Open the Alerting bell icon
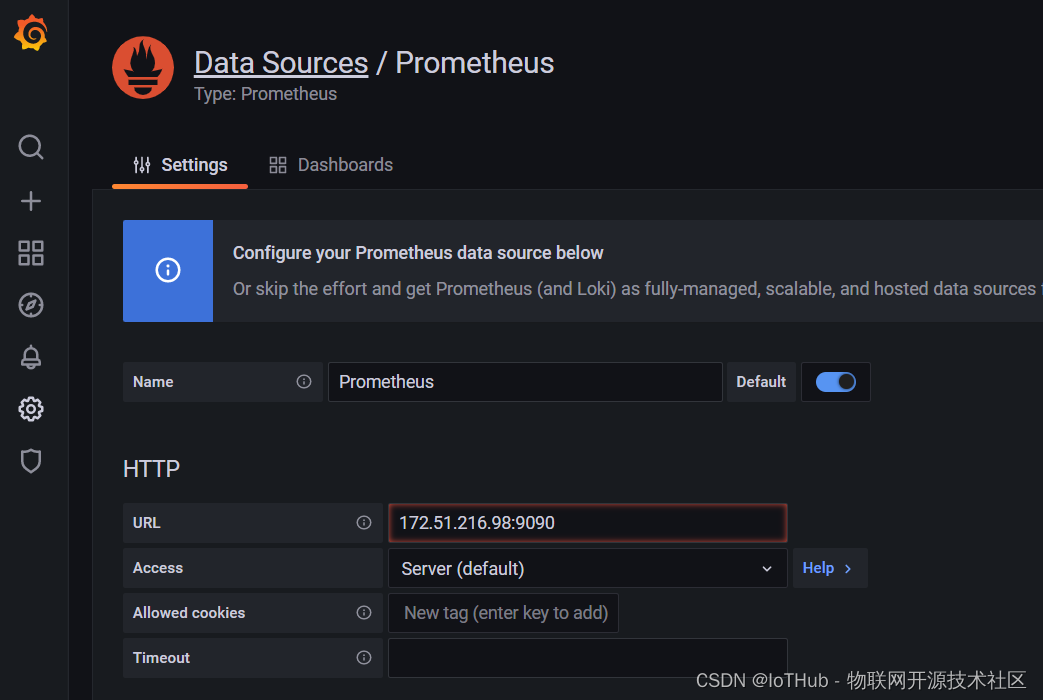Image resolution: width=1043 pixels, height=700 pixels. [x=31, y=357]
